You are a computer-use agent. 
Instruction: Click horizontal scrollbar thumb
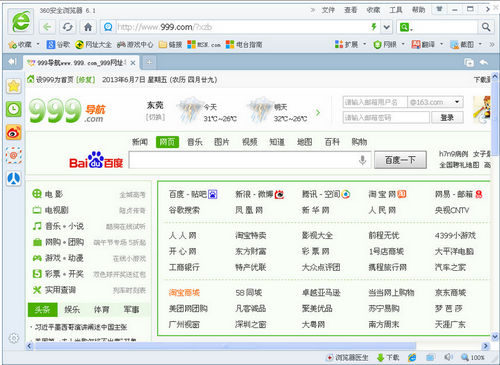click(x=225, y=346)
